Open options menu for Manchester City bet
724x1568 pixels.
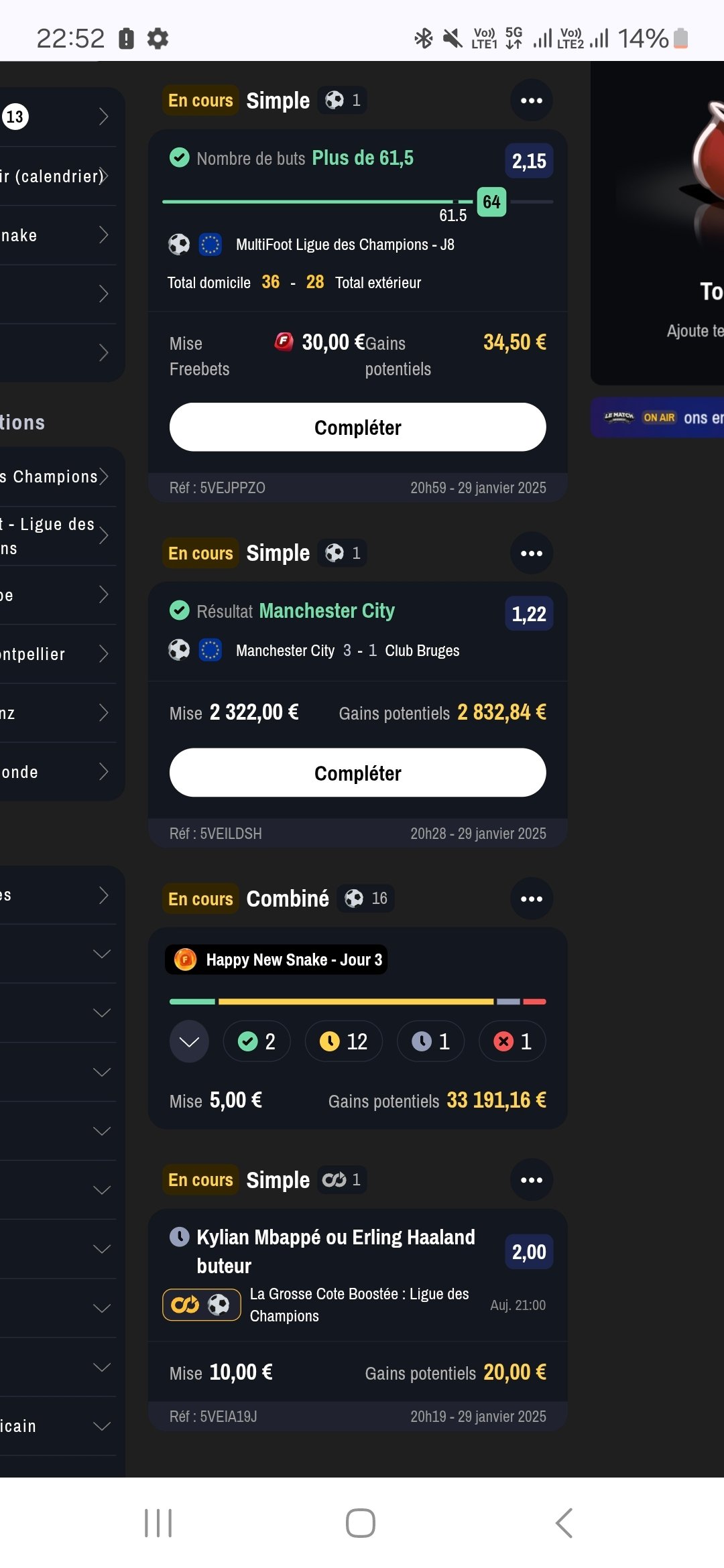point(532,553)
